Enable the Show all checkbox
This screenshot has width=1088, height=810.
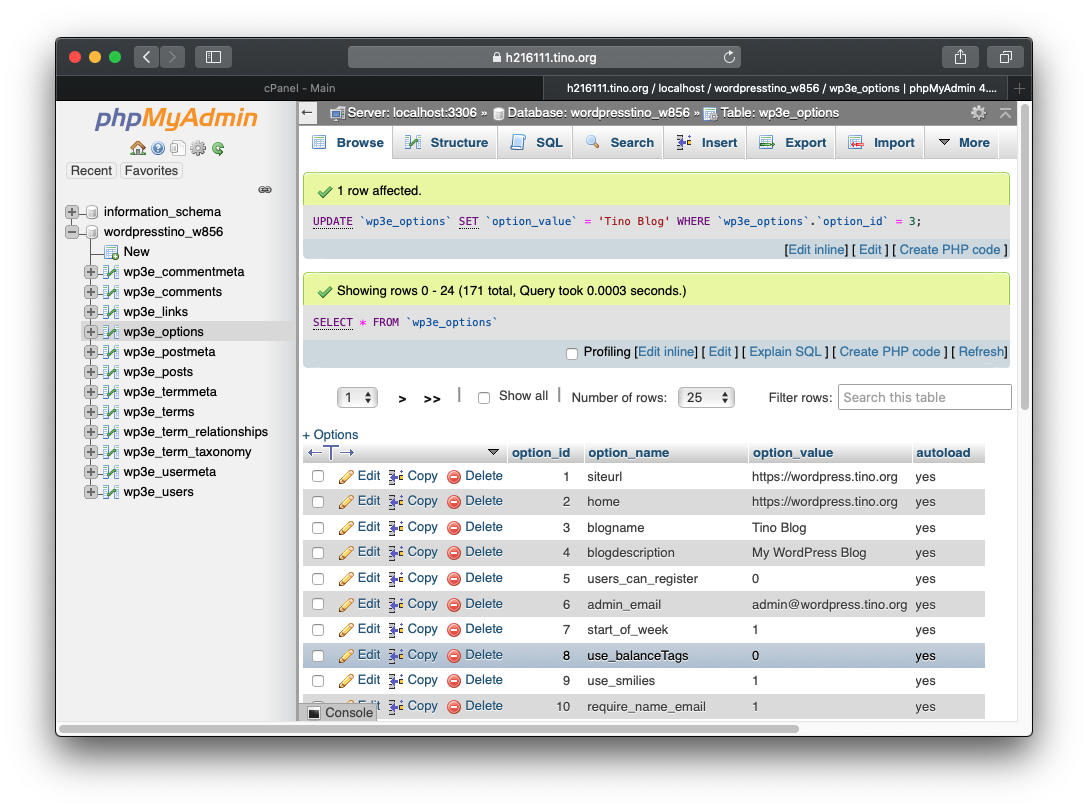click(x=484, y=398)
